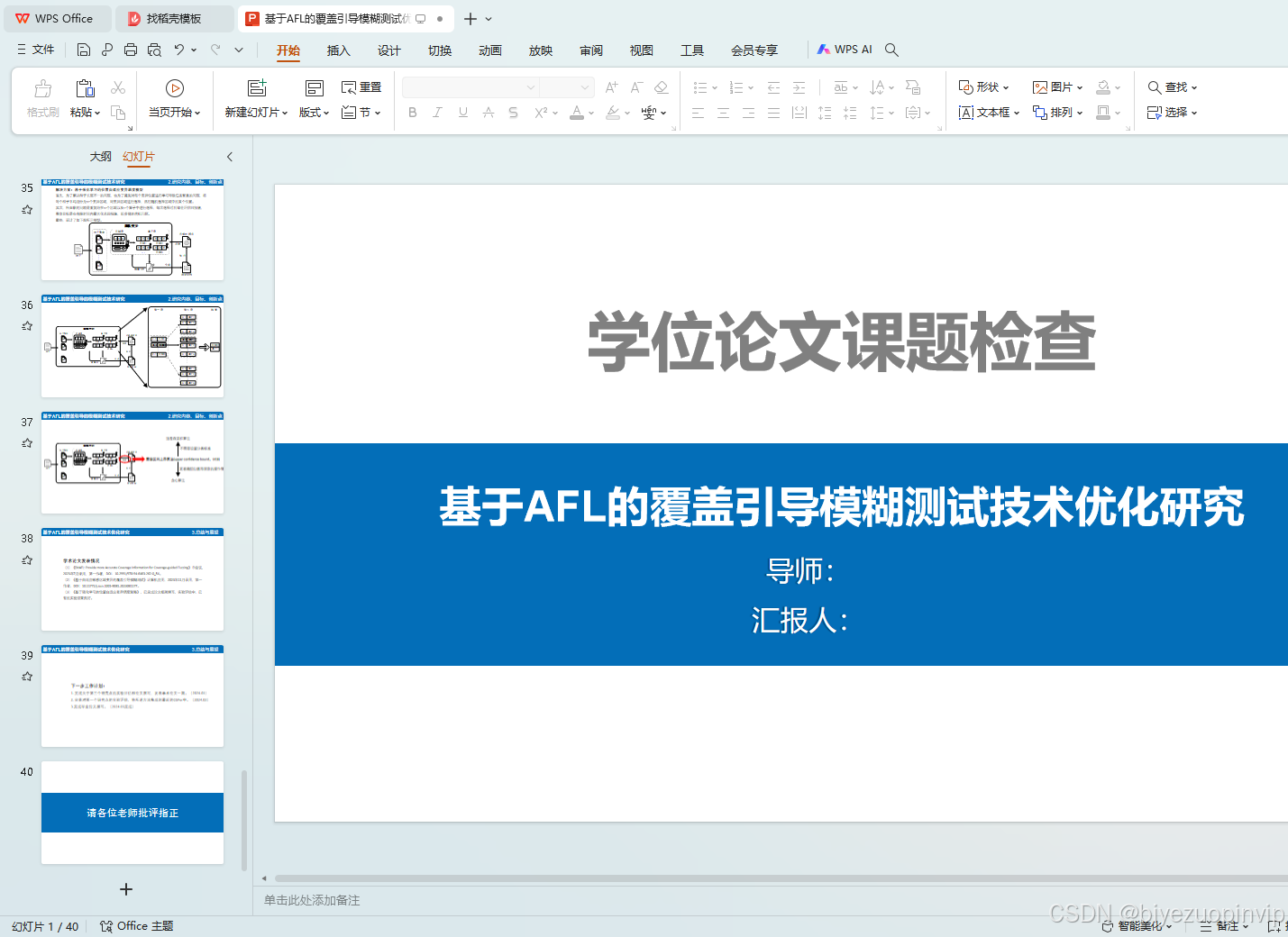Click the 当页开始 slideshow play icon

[174, 88]
